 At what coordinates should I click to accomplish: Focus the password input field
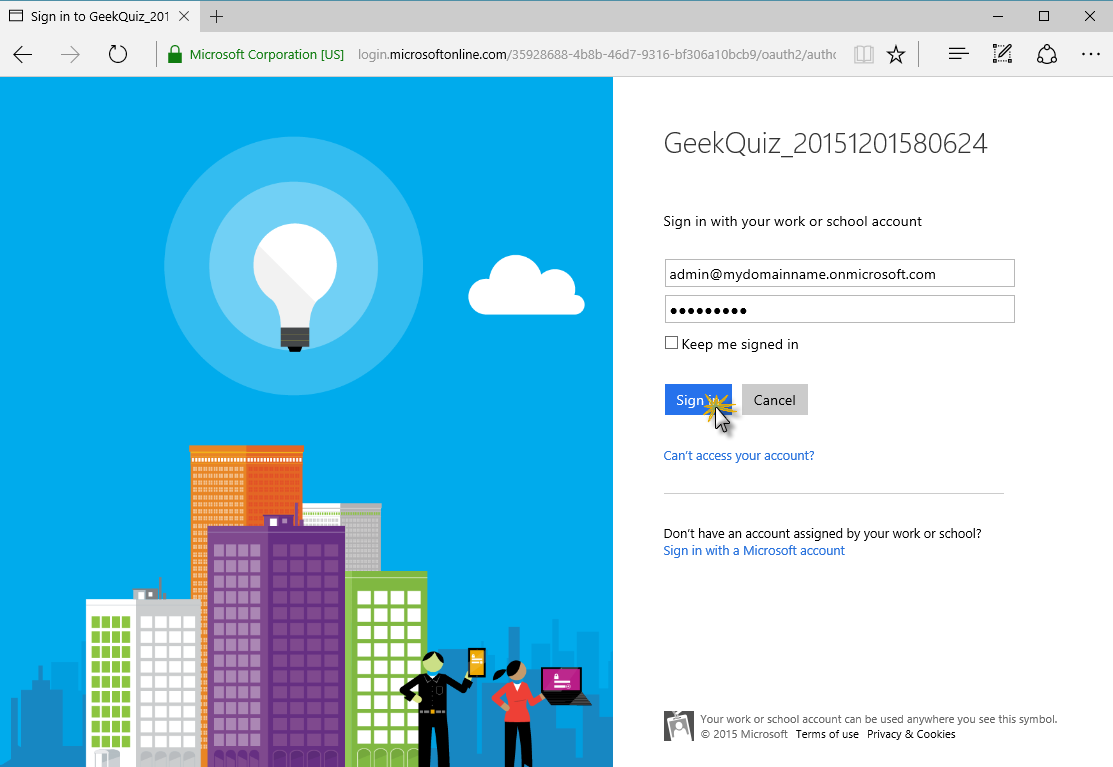839,310
